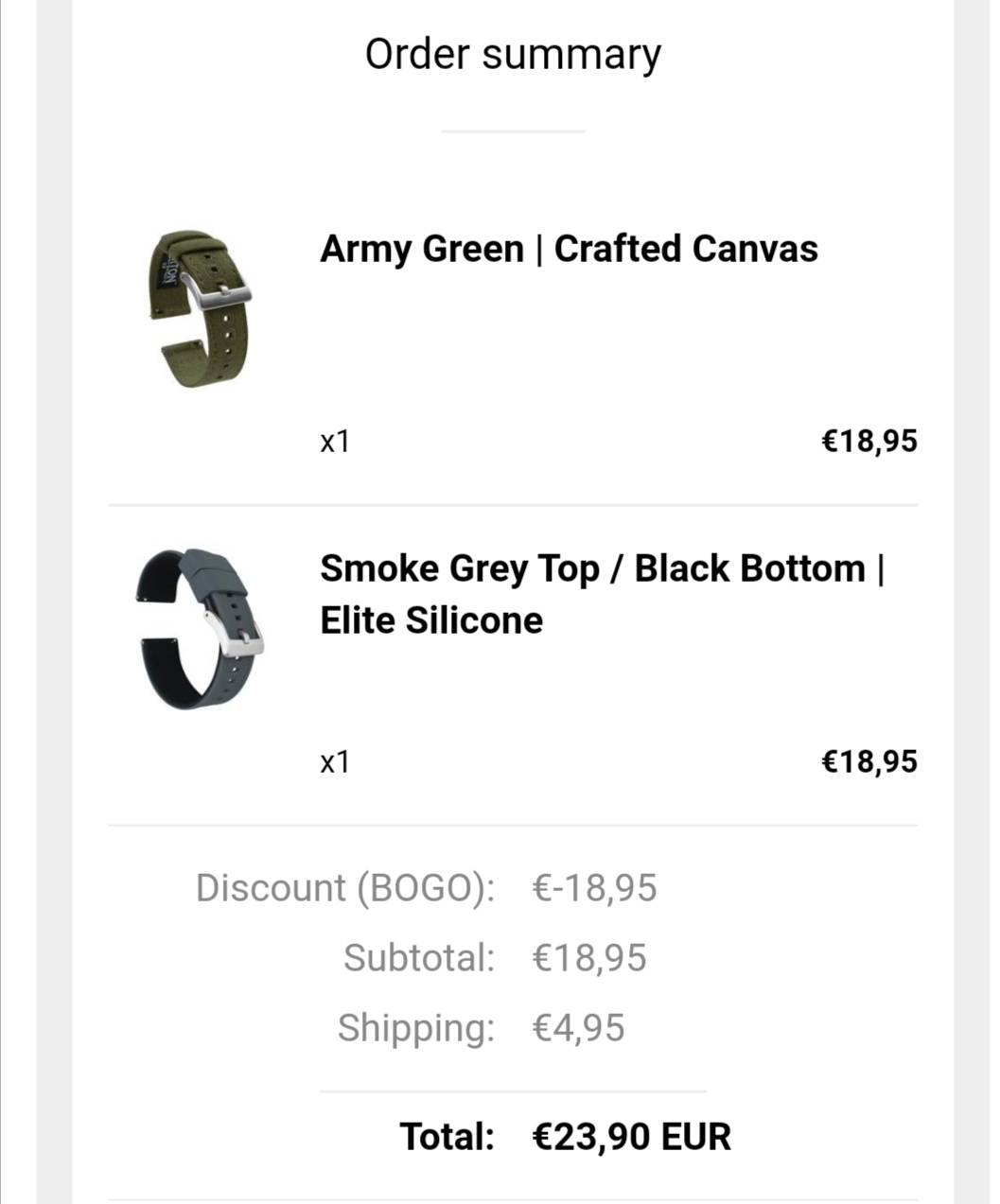Open the Smoke Grey silicone strap image
This screenshot has width=1000, height=1204.
[x=200, y=628]
